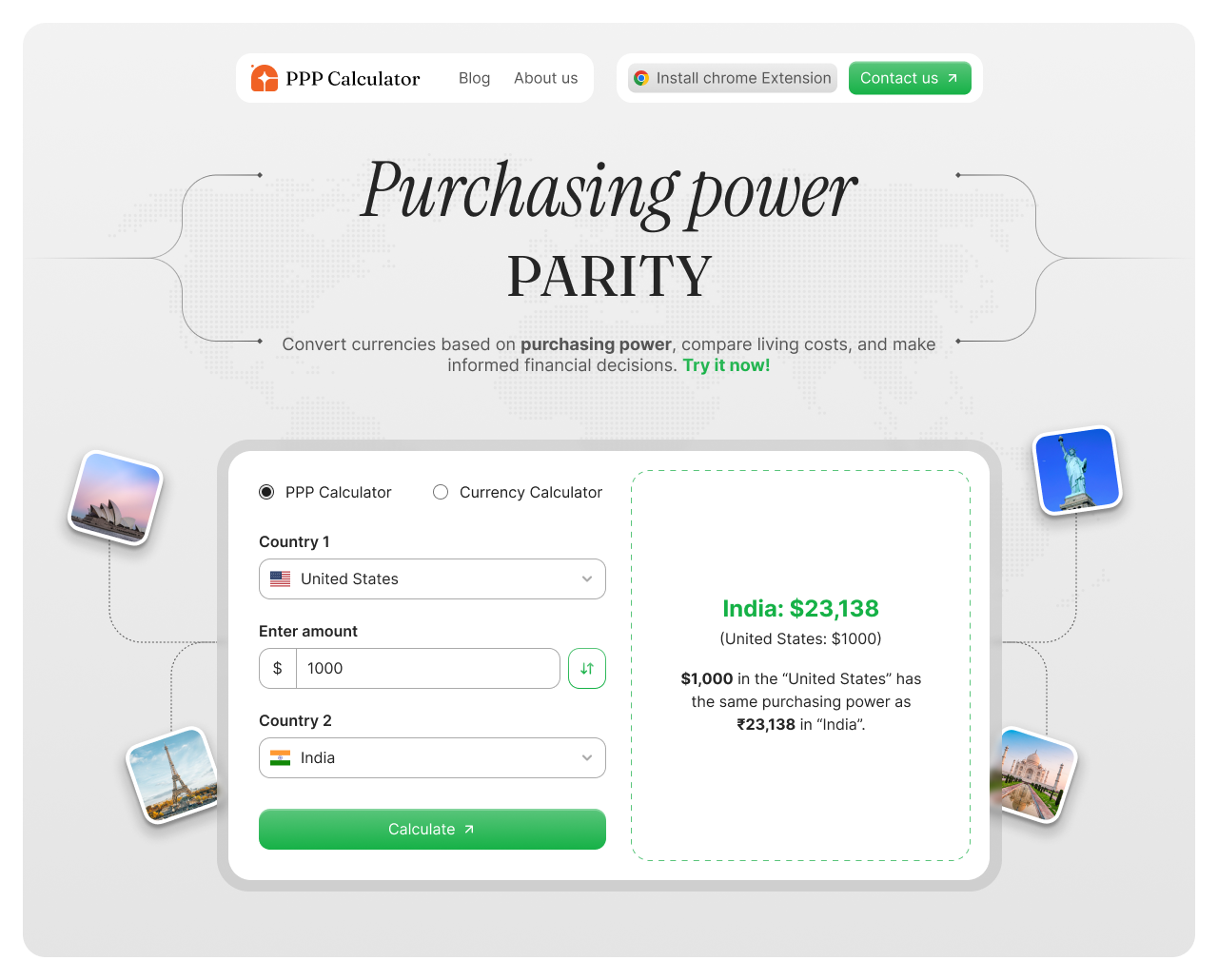Click the dollar sign currency symbol

click(x=278, y=668)
